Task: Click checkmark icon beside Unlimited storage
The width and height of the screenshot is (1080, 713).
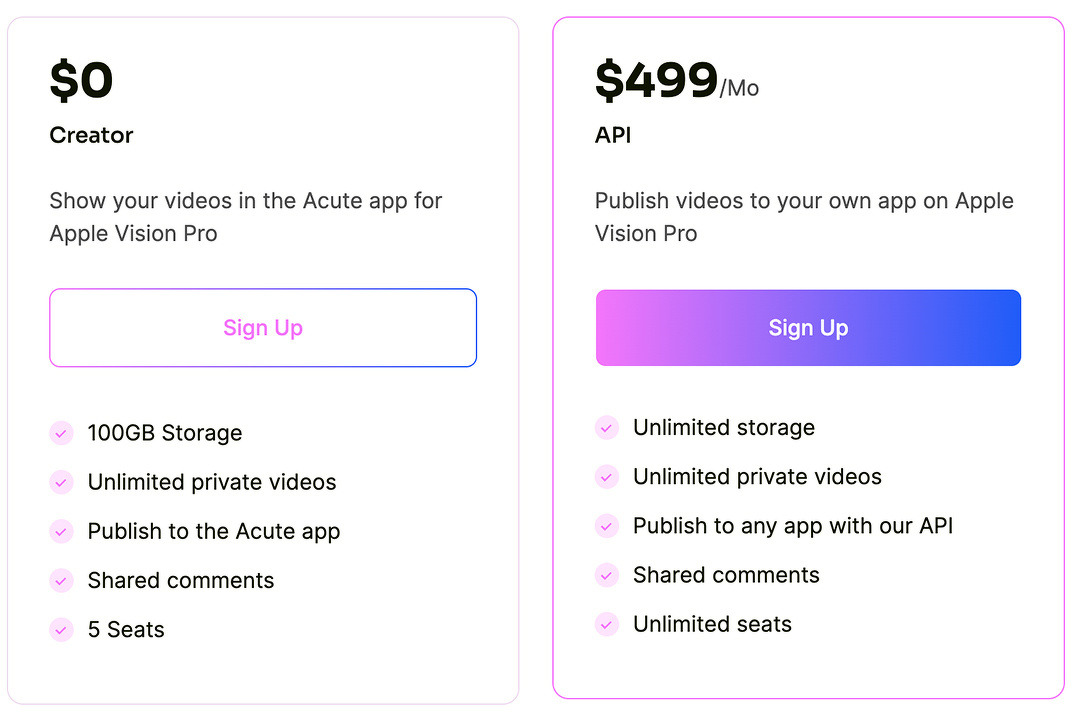Action: tap(607, 428)
